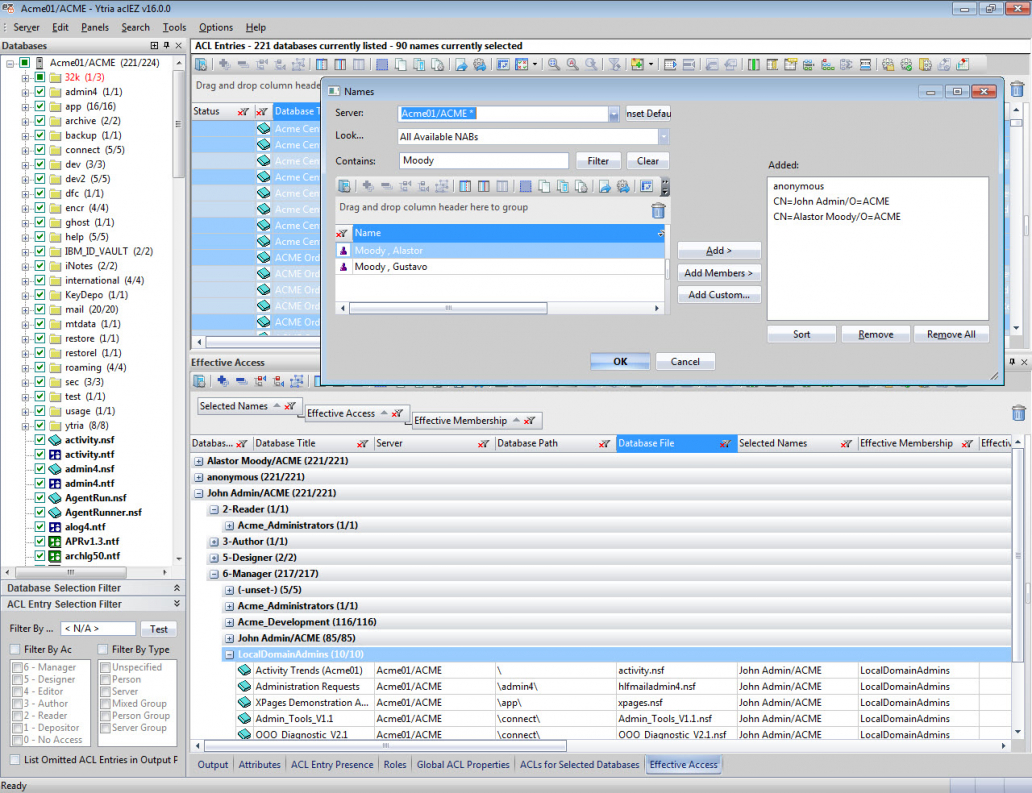Toggle the 32k folder checkbox
Image resolution: width=1032 pixels, height=793 pixels.
point(39,77)
